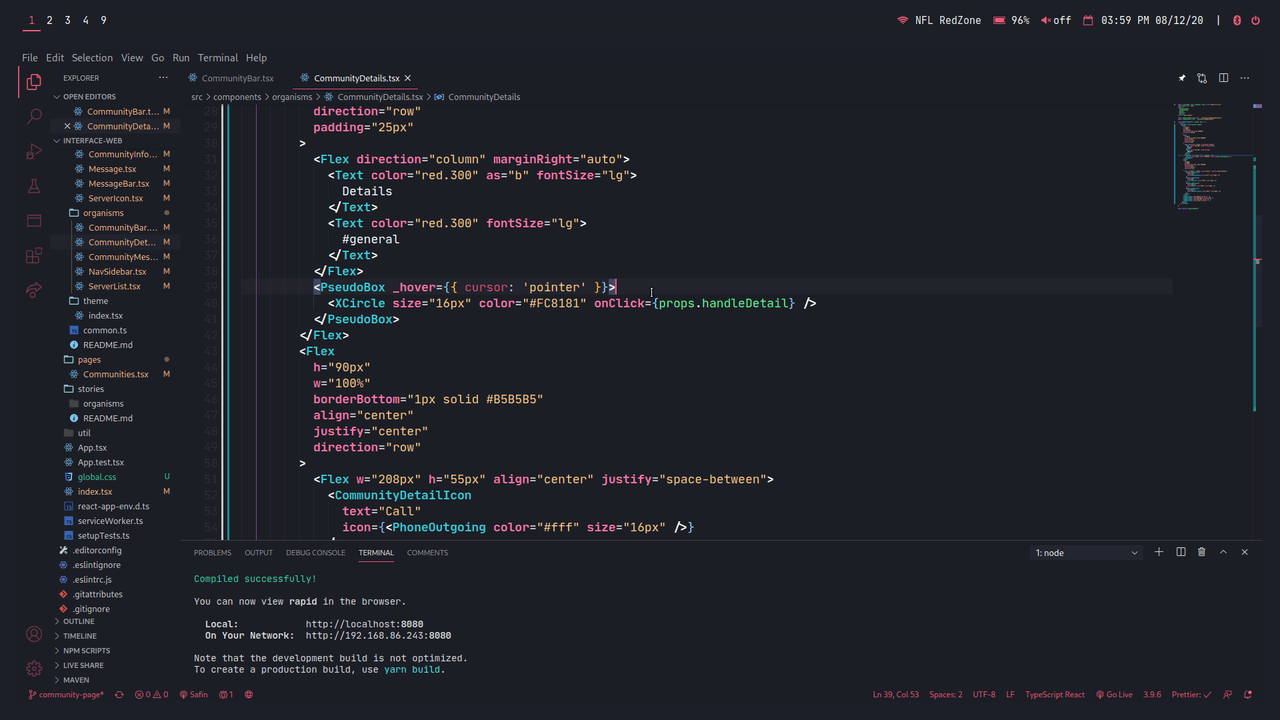
Task: Toggle Prettier status in the status bar
Action: [x=1191, y=694]
